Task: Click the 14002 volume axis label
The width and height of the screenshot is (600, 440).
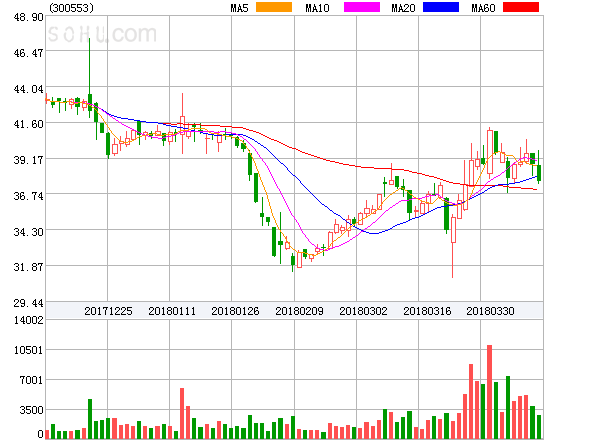Action: click(28, 320)
